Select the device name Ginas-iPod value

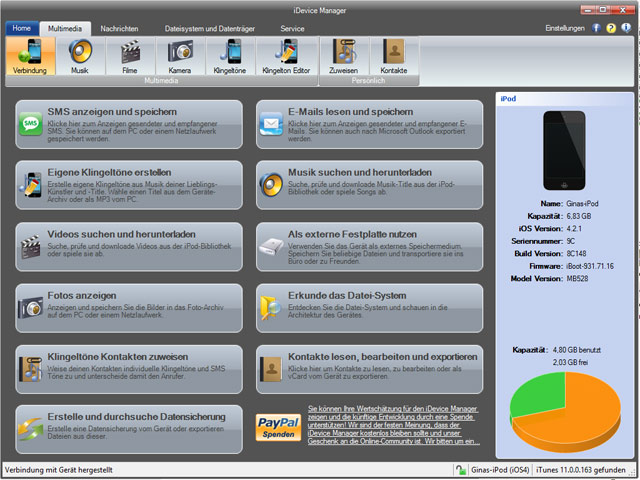coord(582,203)
